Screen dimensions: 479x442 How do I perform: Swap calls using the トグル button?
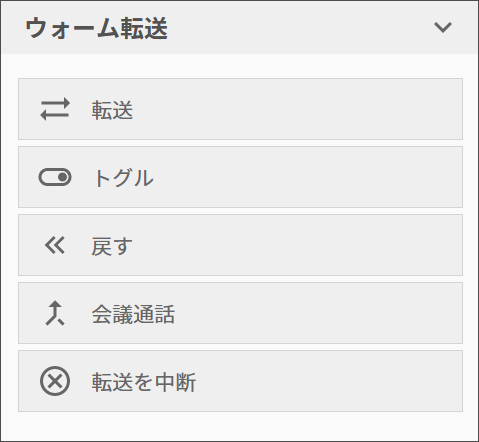pyautogui.click(x=240, y=177)
